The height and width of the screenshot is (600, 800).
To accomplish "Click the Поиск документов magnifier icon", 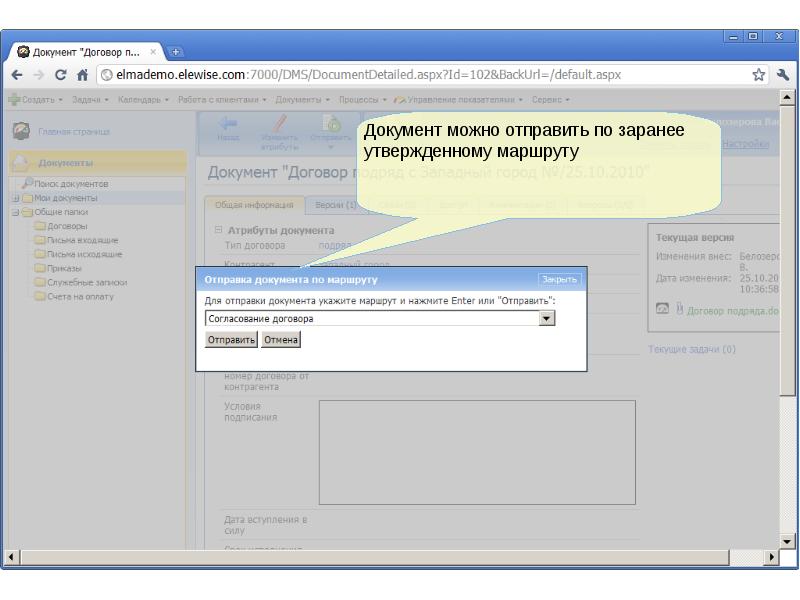I will pos(27,184).
